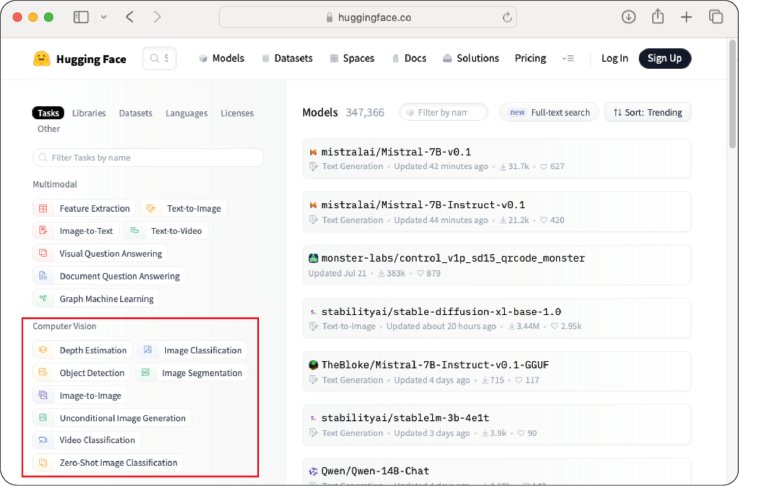Click the browser back arrow
775x489 pixels.
pyautogui.click(x=130, y=18)
